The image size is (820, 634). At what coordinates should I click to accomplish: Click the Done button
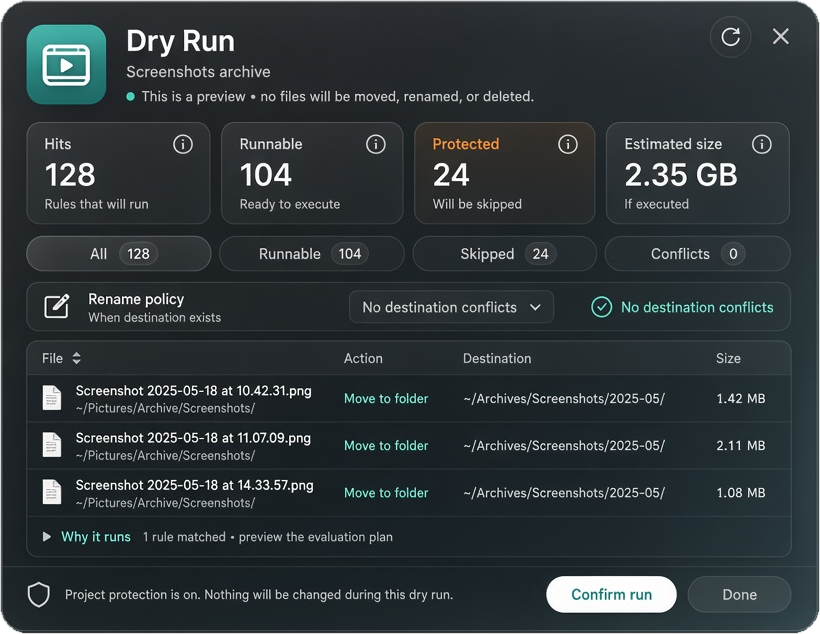[739, 595]
